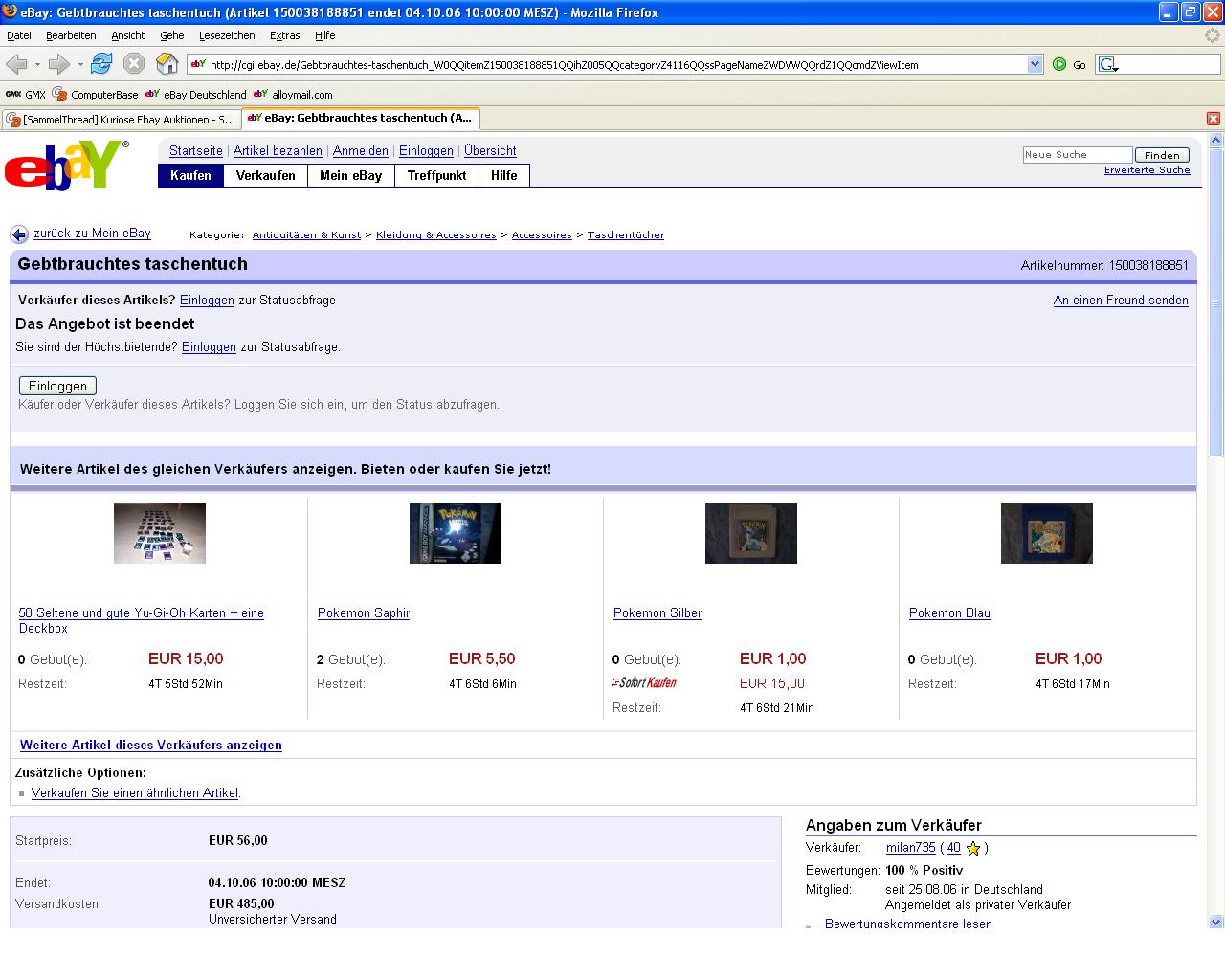Click Bewertungskommentare lesen link

[x=908, y=924]
